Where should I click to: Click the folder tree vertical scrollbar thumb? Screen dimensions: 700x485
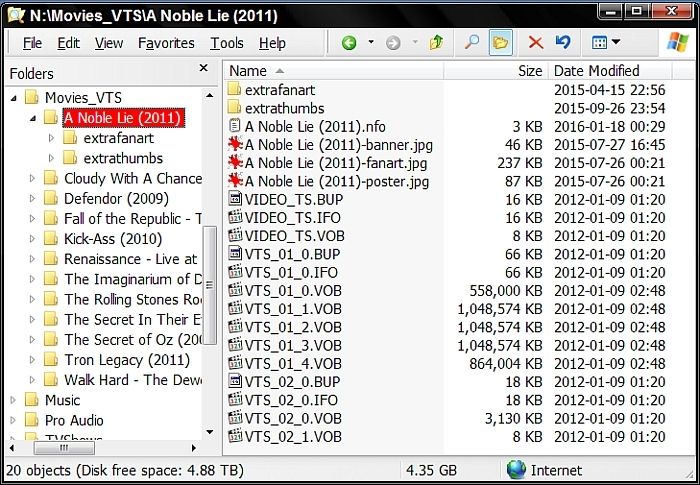(209, 285)
